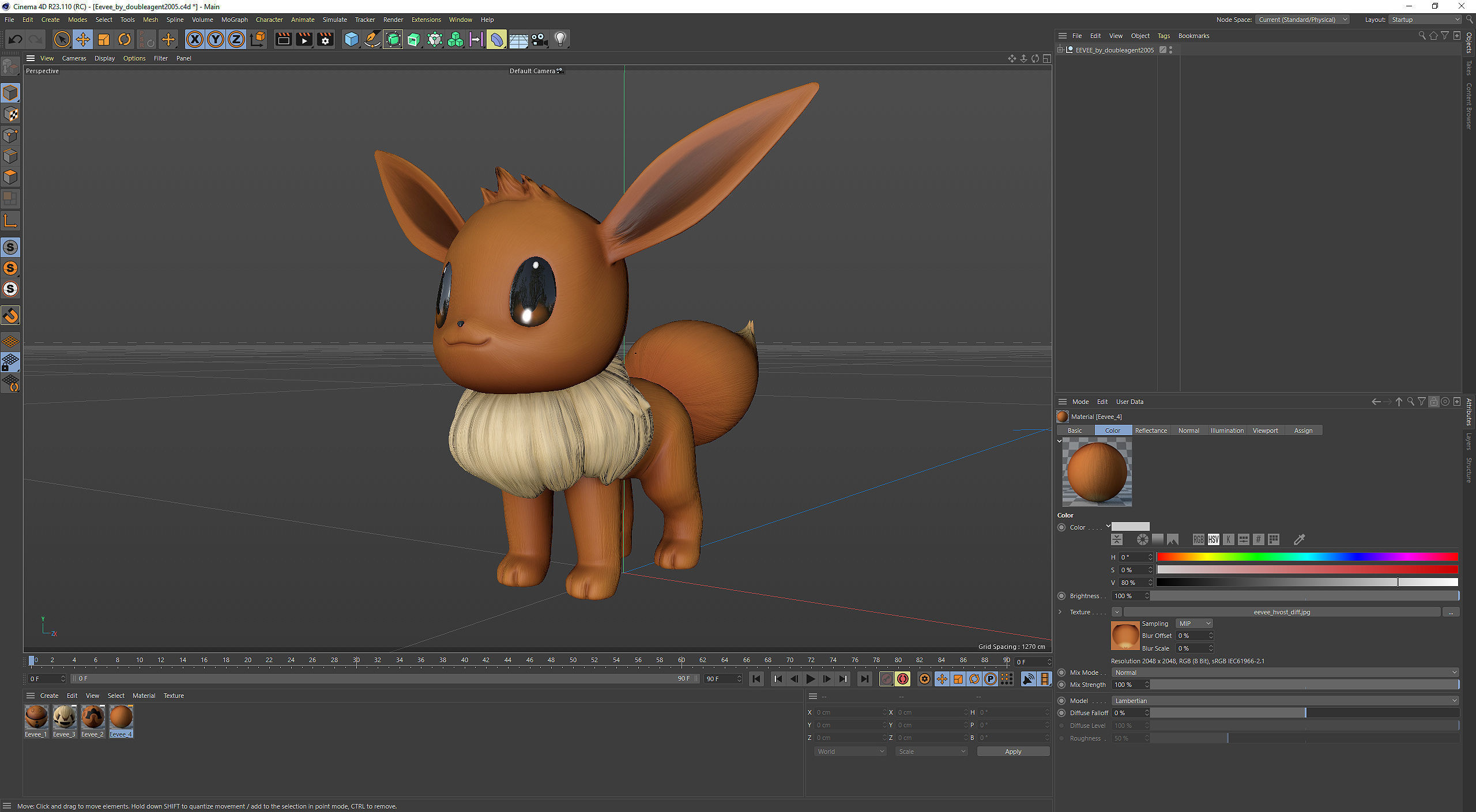Screen dimensions: 1476x812
Task: Click the eevee_hvost_diff.jpg texture button
Action: tap(1282, 612)
